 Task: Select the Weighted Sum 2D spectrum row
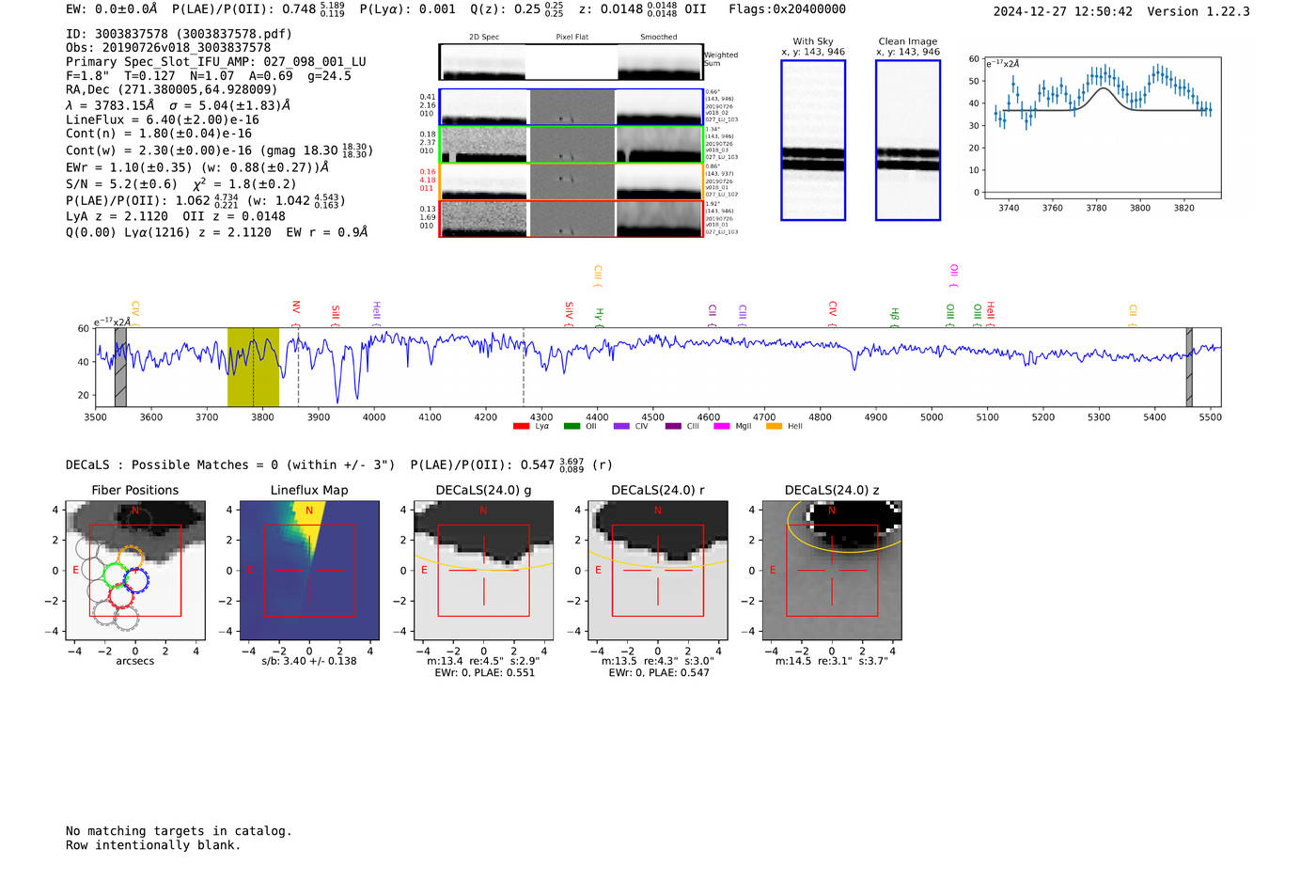point(572,62)
